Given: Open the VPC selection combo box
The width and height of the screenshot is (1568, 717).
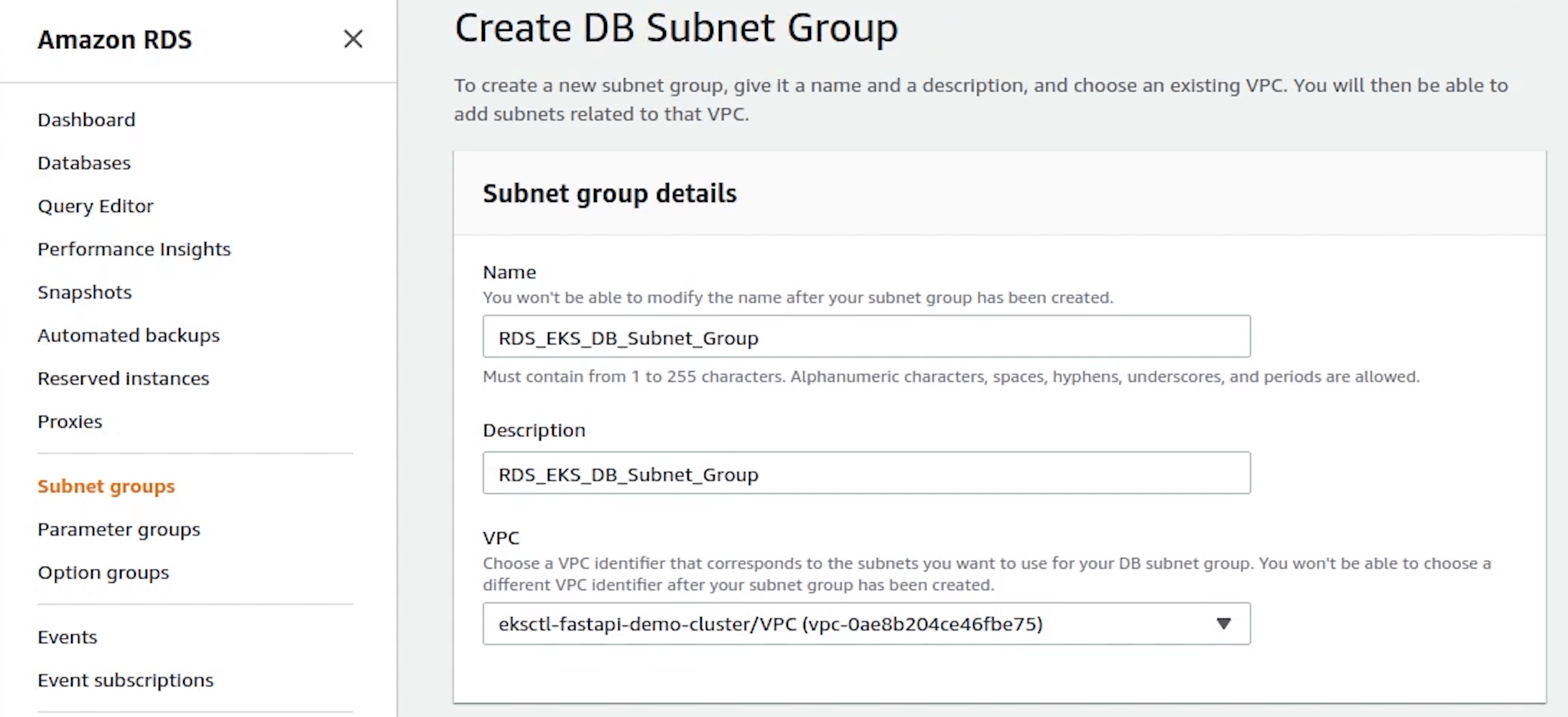Looking at the screenshot, I should click(x=848, y=624).
